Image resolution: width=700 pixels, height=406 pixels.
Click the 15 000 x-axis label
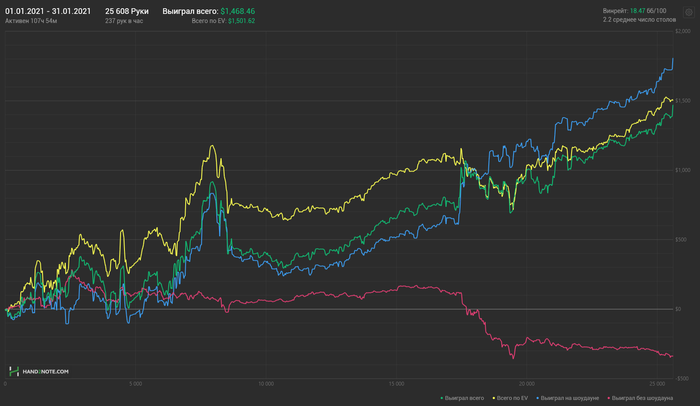(x=396, y=384)
